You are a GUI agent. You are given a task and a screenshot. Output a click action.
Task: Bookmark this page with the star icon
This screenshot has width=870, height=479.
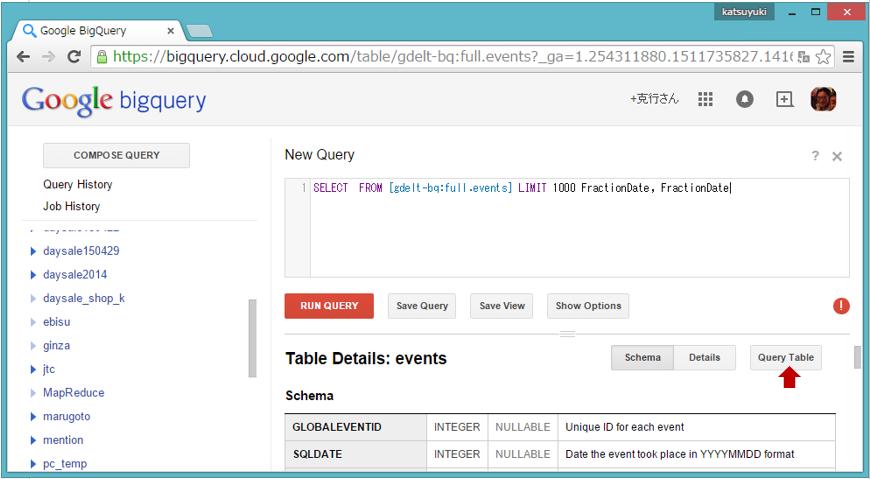click(x=823, y=57)
